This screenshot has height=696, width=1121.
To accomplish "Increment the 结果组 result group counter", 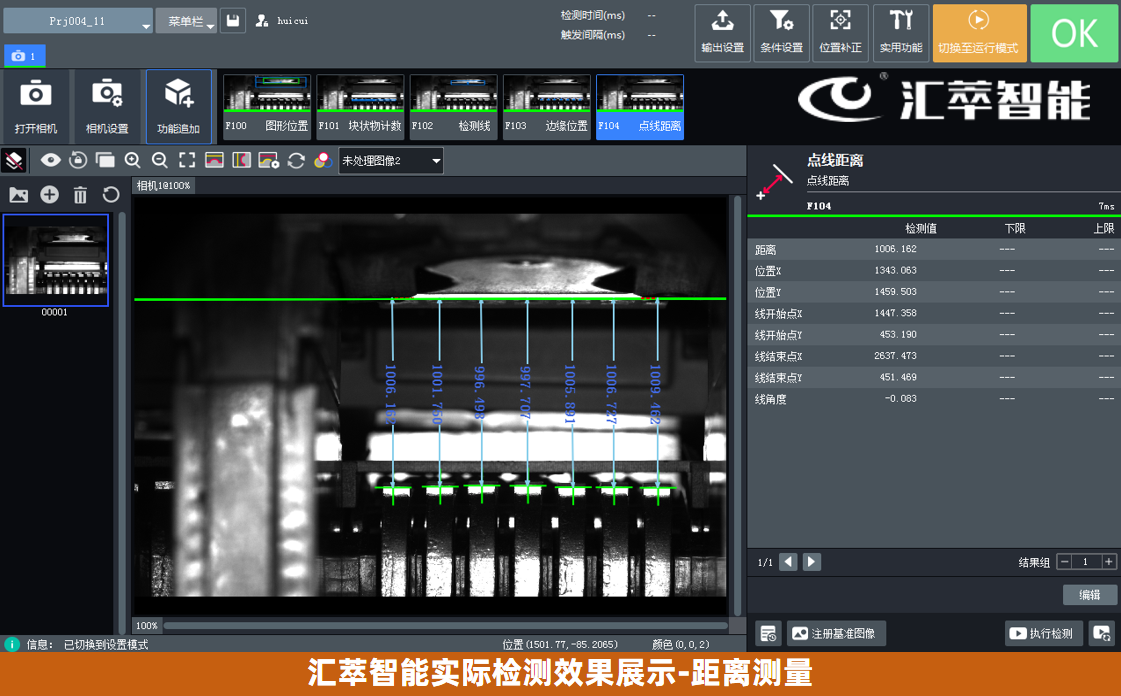I will [1110, 562].
